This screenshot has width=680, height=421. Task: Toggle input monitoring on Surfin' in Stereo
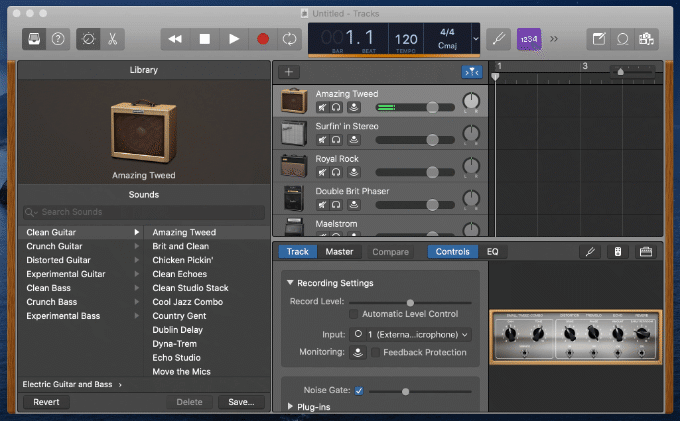pos(354,140)
